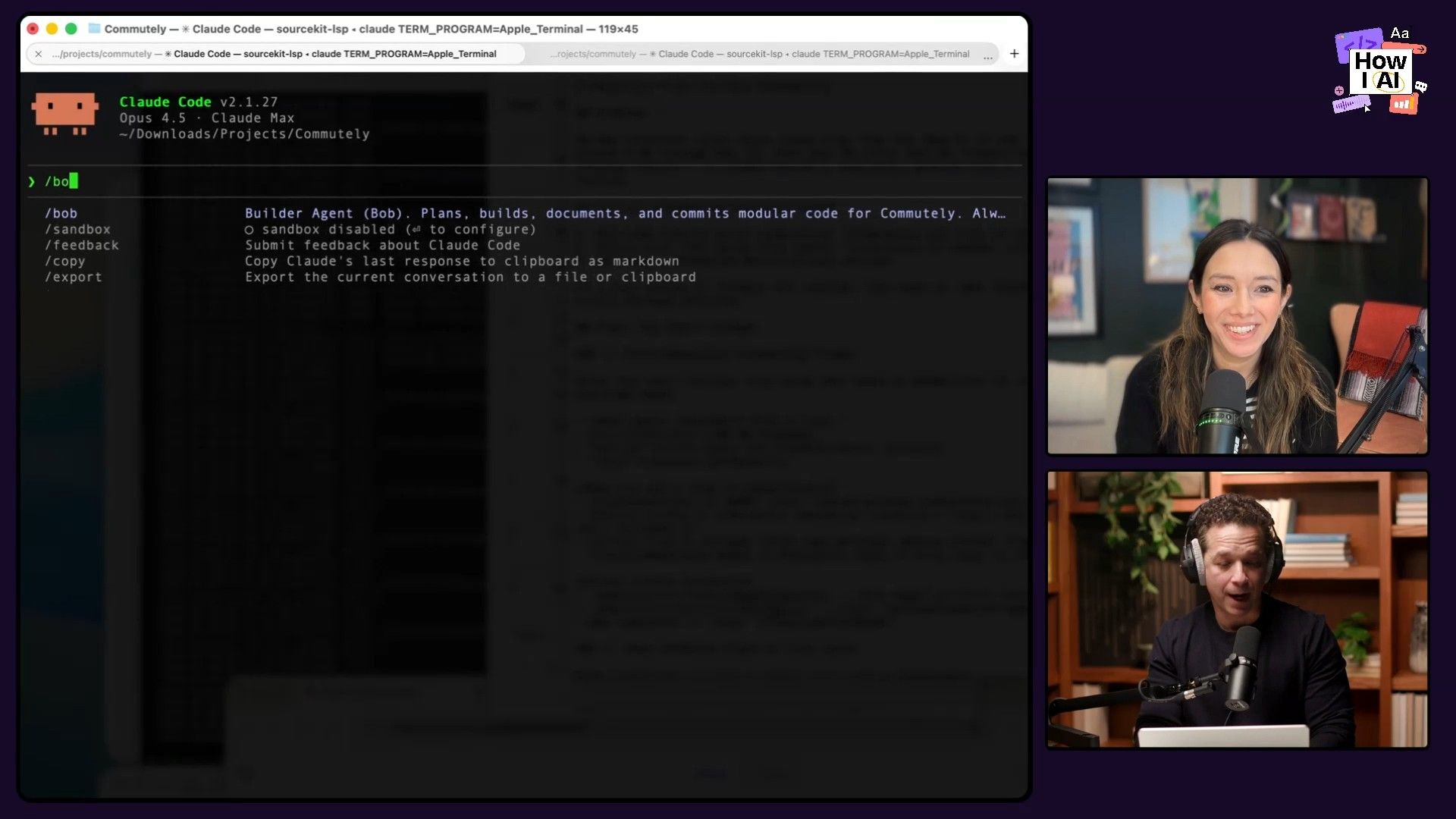Image resolution: width=1456 pixels, height=819 pixels.
Task: Click the 'Opus 4.5 · Claude Max' model line
Action: click(206, 118)
